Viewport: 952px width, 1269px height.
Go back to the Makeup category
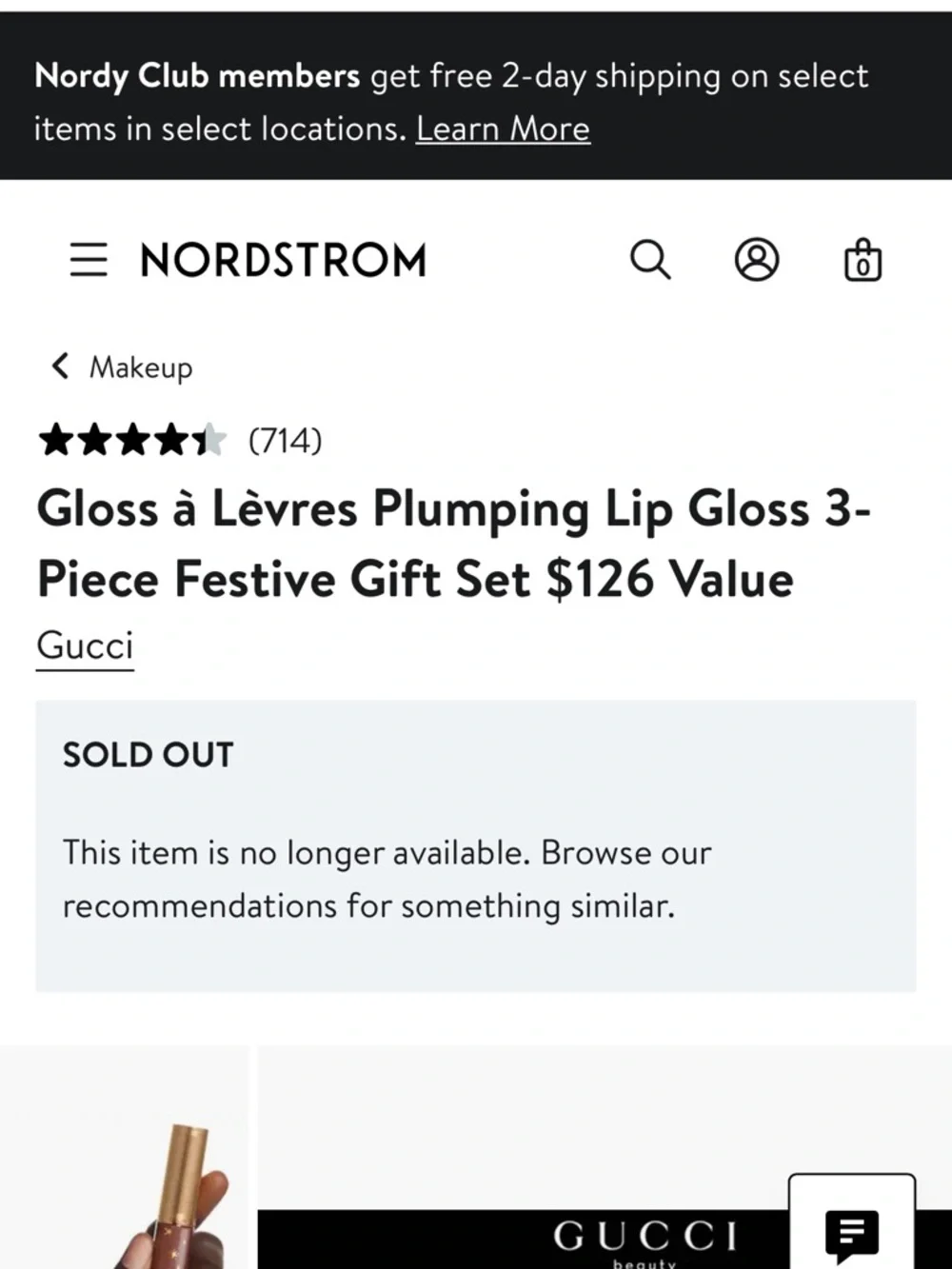(x=141, y=367)
